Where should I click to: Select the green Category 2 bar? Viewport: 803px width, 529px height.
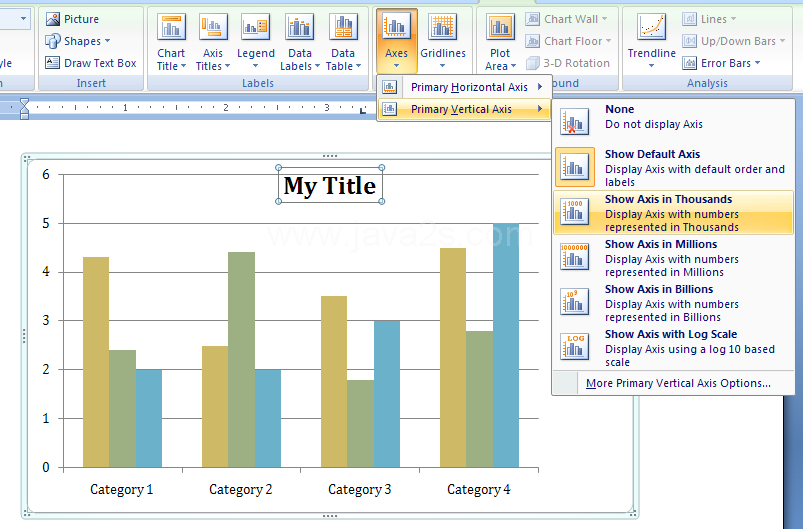[x=241, y=359]
